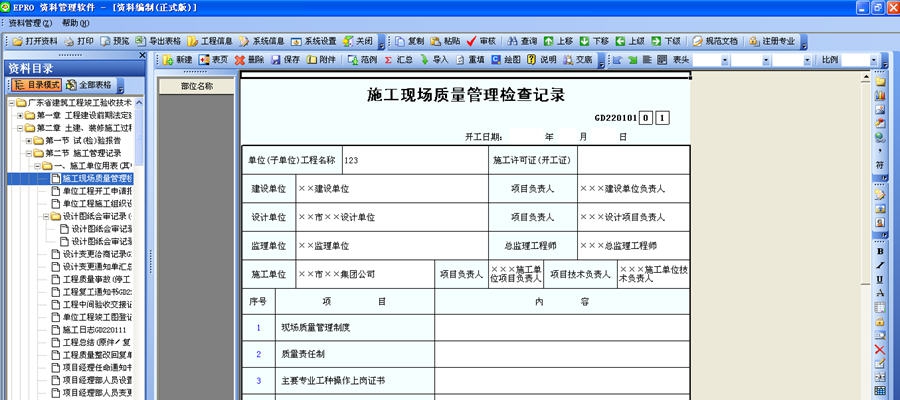Click 表页 sheet page button
This screenshot has width=900, height=400.
214,60
